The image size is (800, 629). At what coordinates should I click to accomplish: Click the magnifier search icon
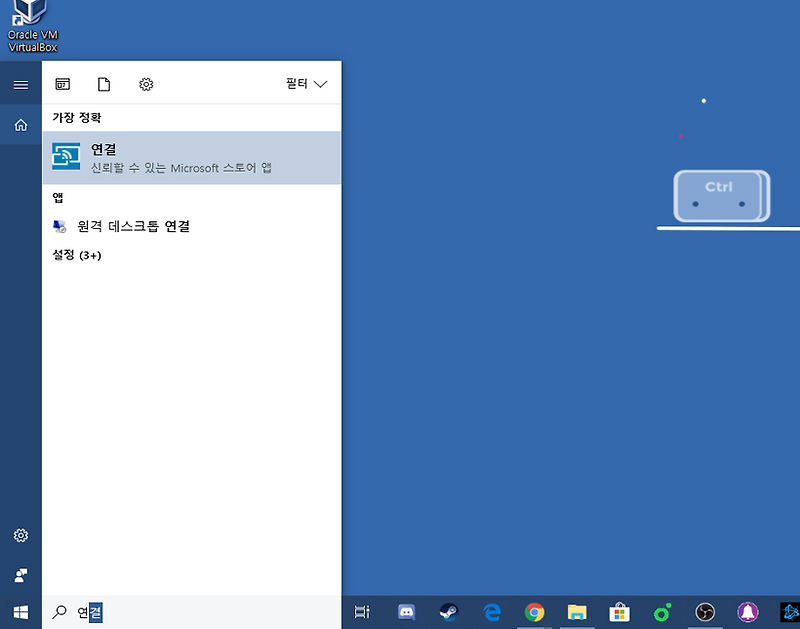[x=59, y=612]
